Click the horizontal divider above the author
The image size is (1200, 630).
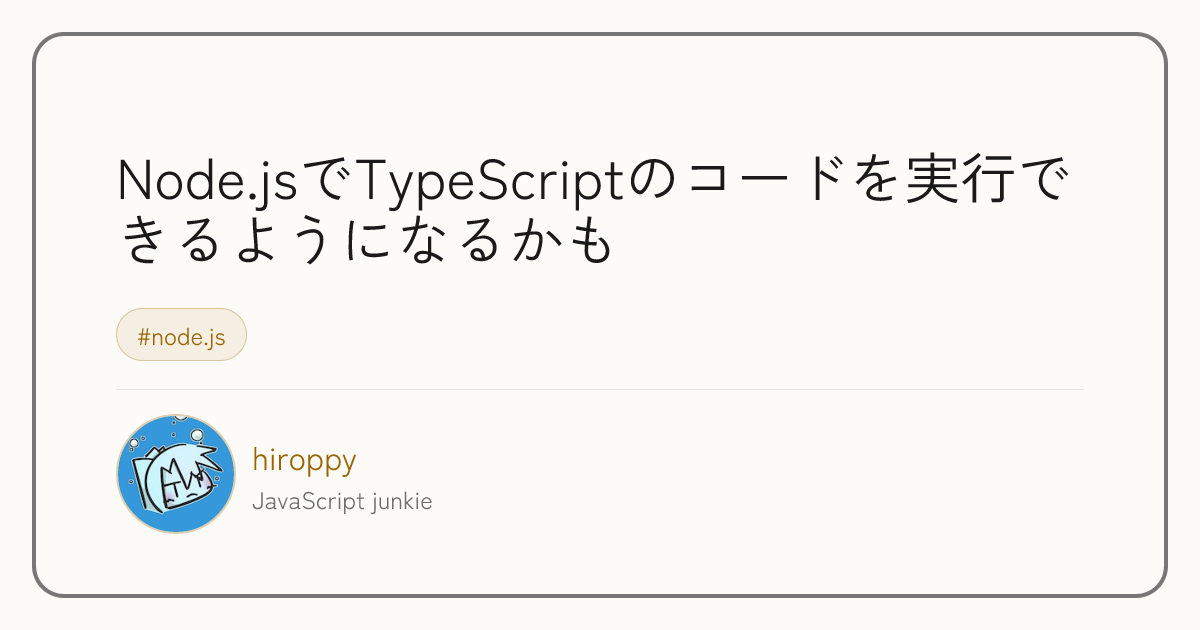click(x=600, y=389)
